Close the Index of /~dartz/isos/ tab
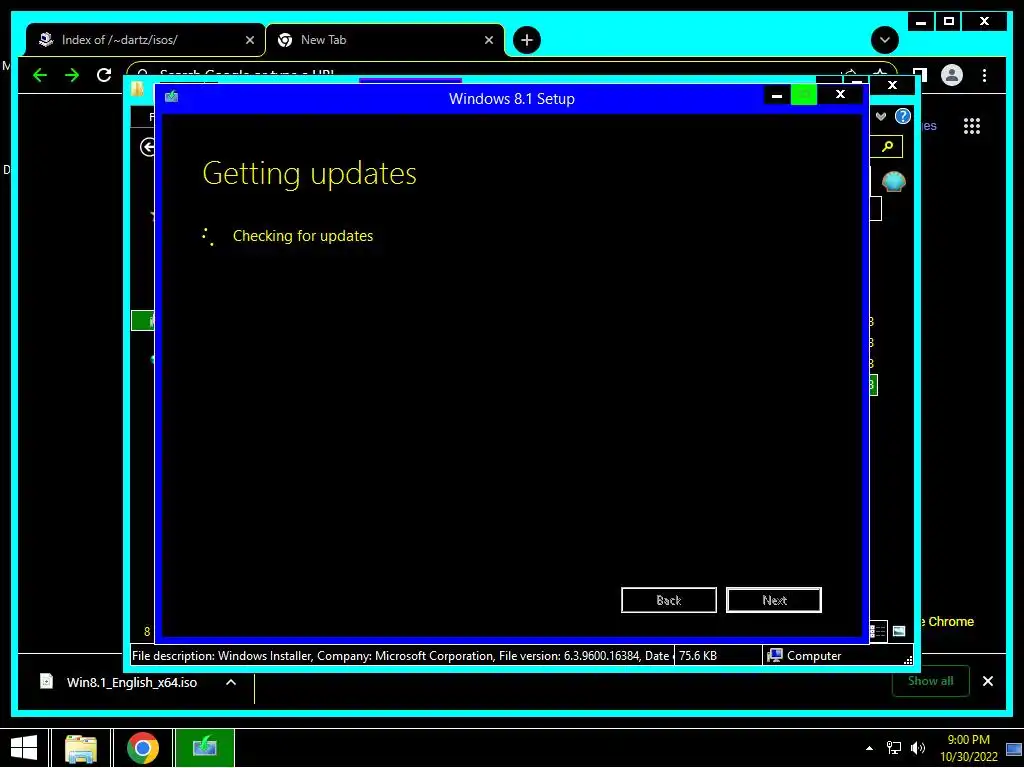Viewport: 1024px width, 768px height. coord(249,40)
